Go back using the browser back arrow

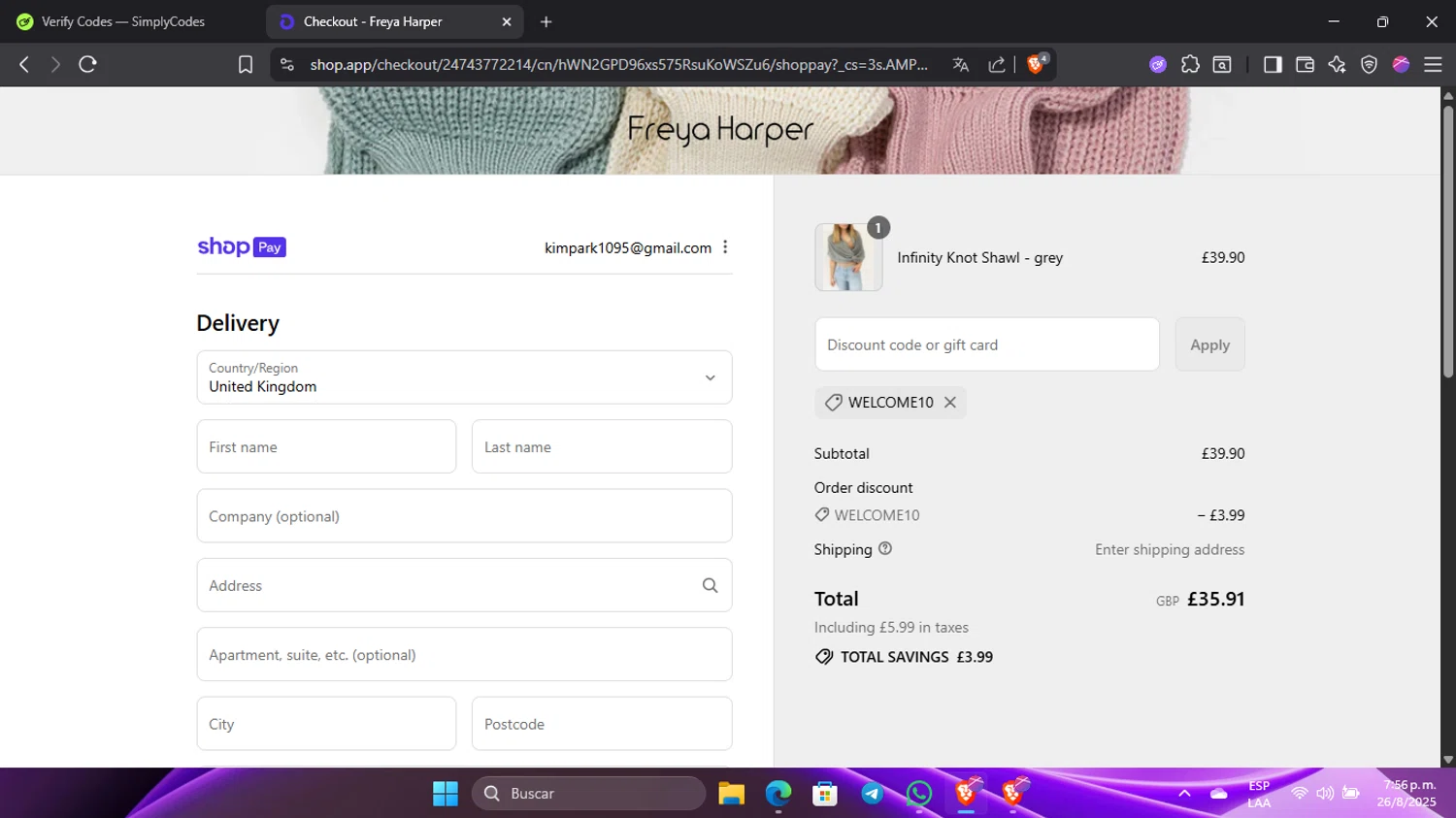[x=24, y=64]
